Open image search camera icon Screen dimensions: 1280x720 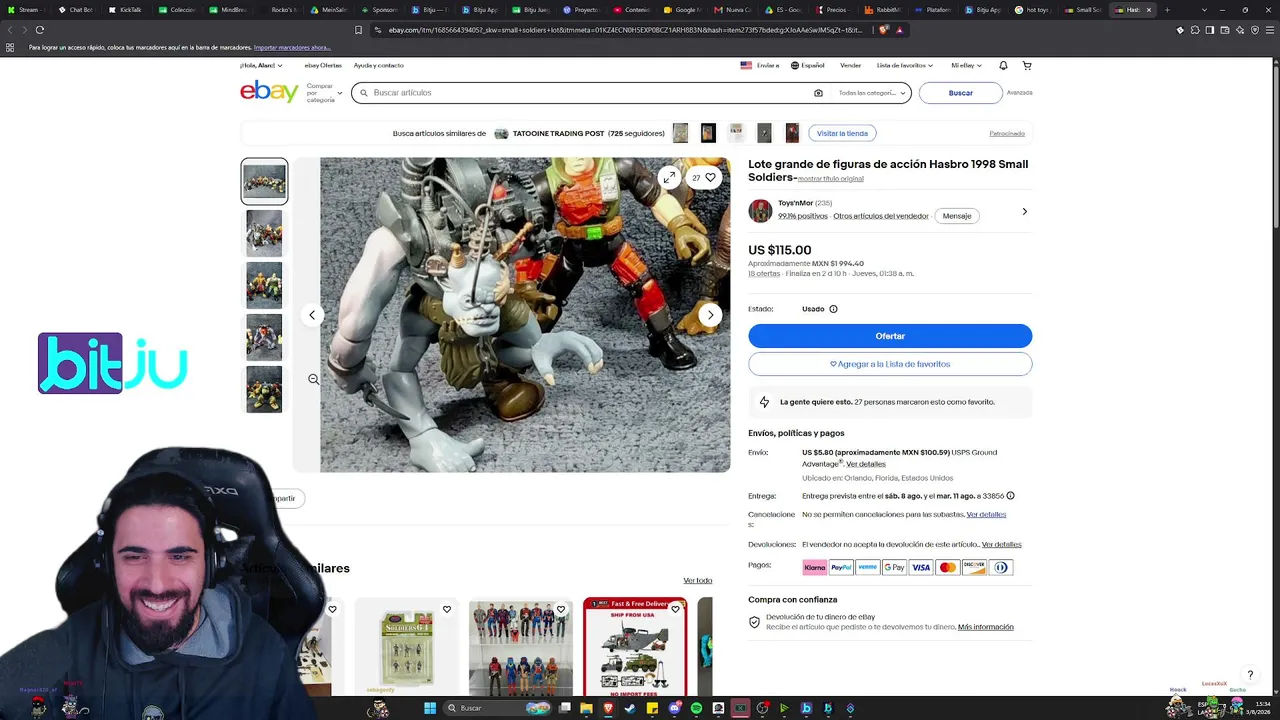click(x=818, y=93)
